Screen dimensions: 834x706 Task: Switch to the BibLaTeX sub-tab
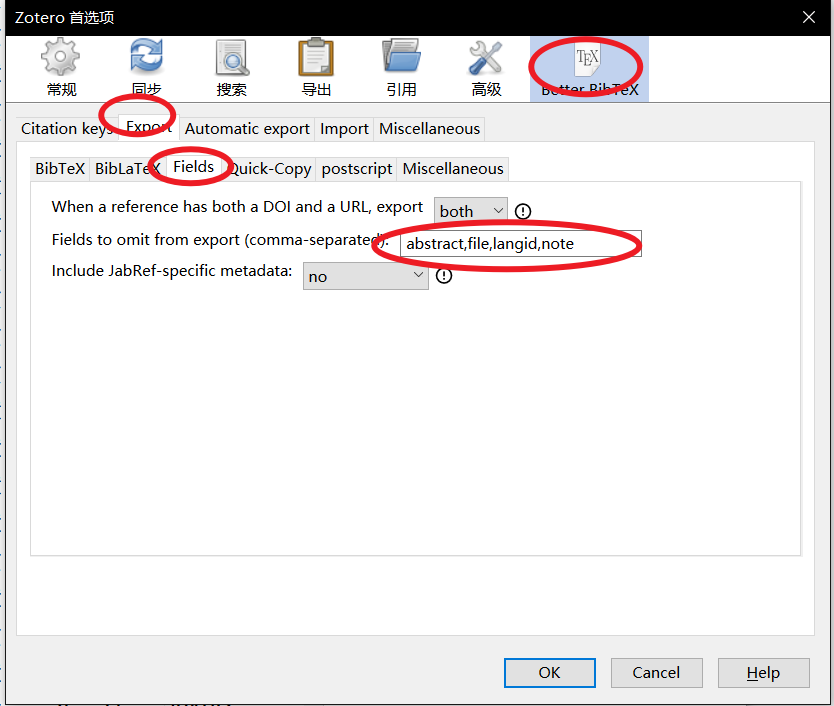pos(128,169)
